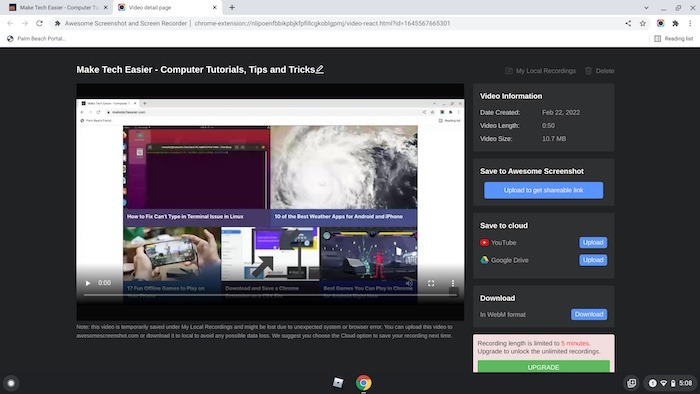Delete this recording
Viewport: 700px width, 394px height.
(x=600, y=71)
